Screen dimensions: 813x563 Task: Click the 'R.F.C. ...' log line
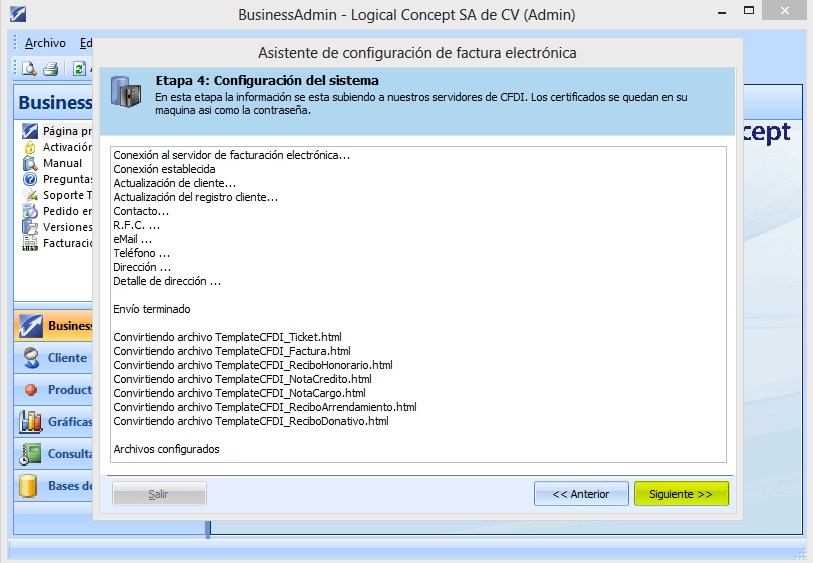[136, 225]
